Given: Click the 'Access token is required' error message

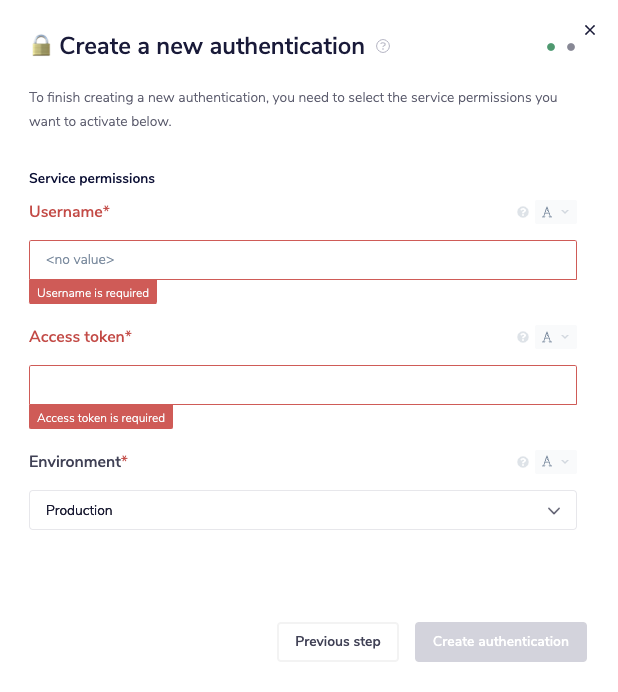Looking at the screenshot, I should point(101,418).
